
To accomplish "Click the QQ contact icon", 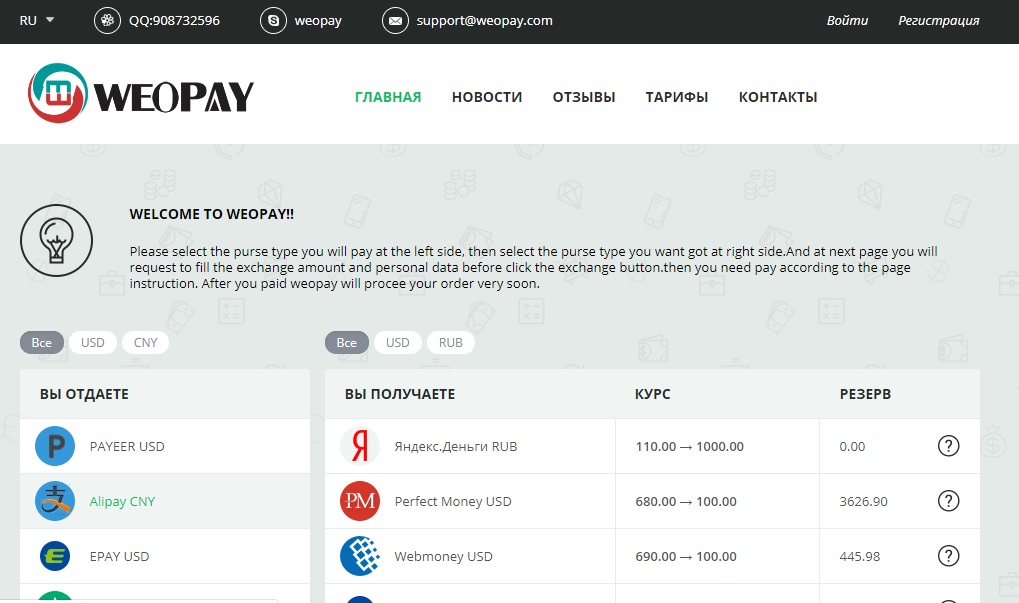I will pyautogui.click(x=106, y=20).
